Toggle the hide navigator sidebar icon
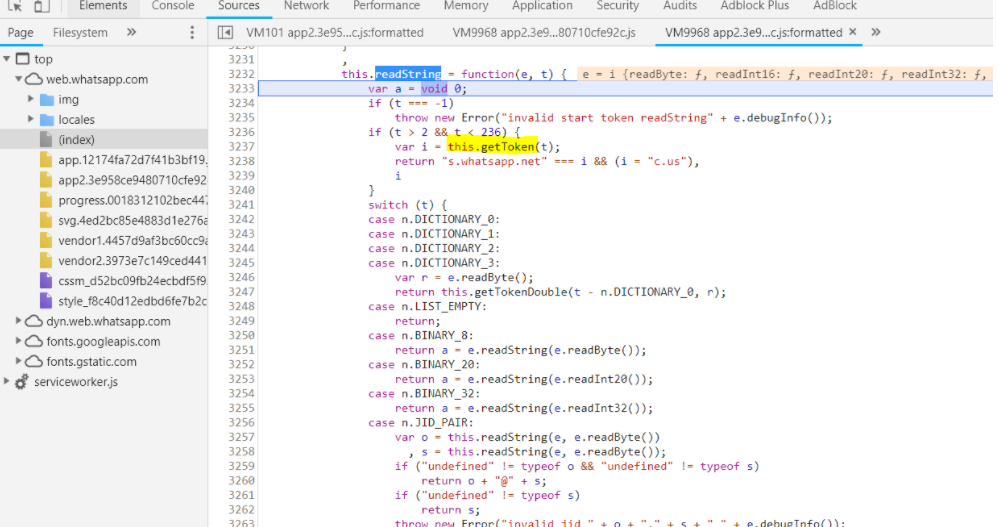 (225, 32)
